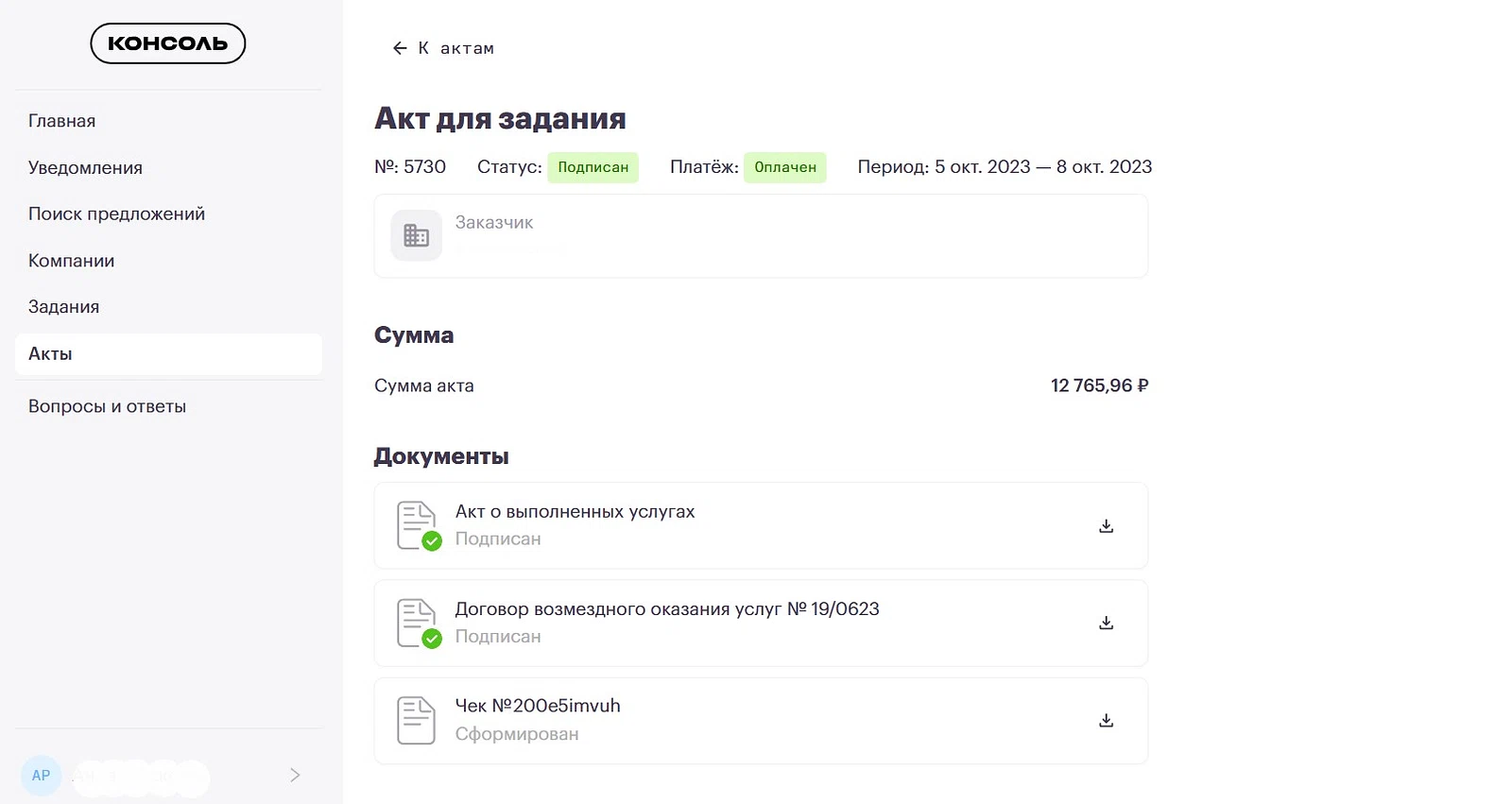
Task: Open Договор возмездного оказания услуг № 19/0623 row
Action: (761, 624)
